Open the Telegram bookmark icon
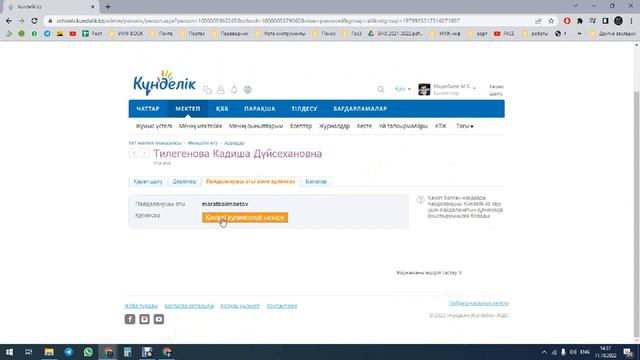Screen dimensions: 640x360 pyautogui.click(x=47, y=34)
